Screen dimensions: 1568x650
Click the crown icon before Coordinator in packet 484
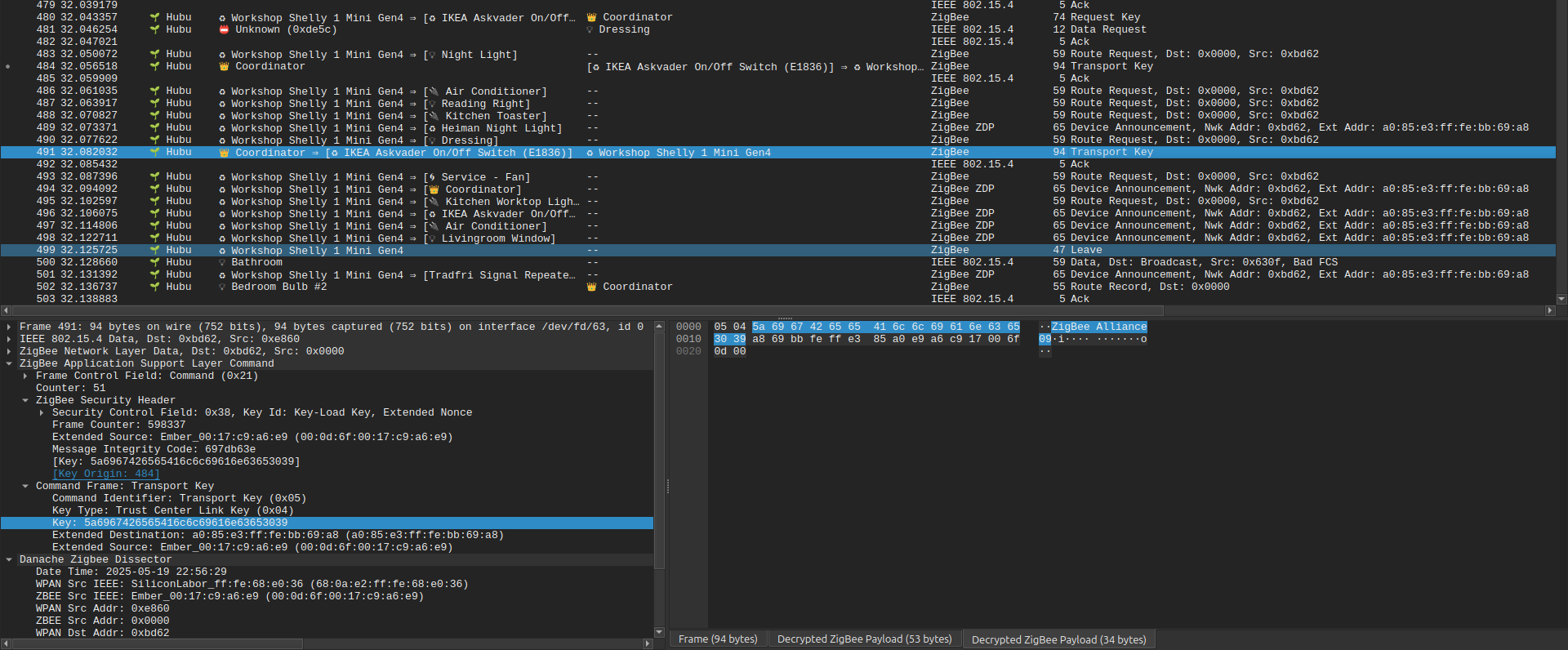pyautogui.click(x=224, y=66)
